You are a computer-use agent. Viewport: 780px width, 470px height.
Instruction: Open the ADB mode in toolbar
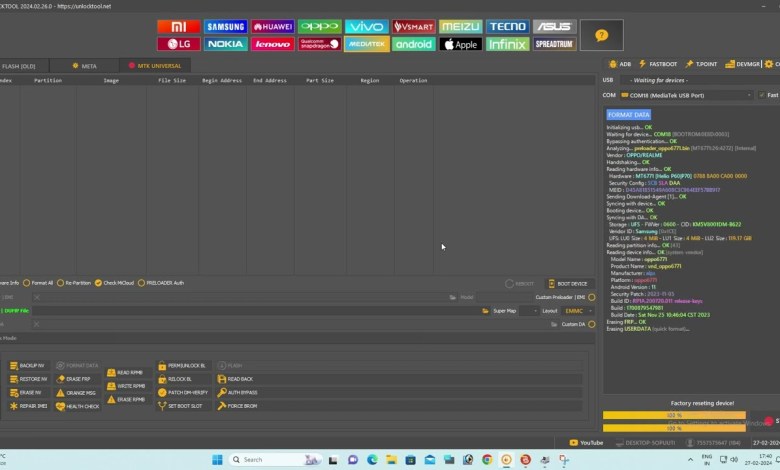click(x=620, y=64)
